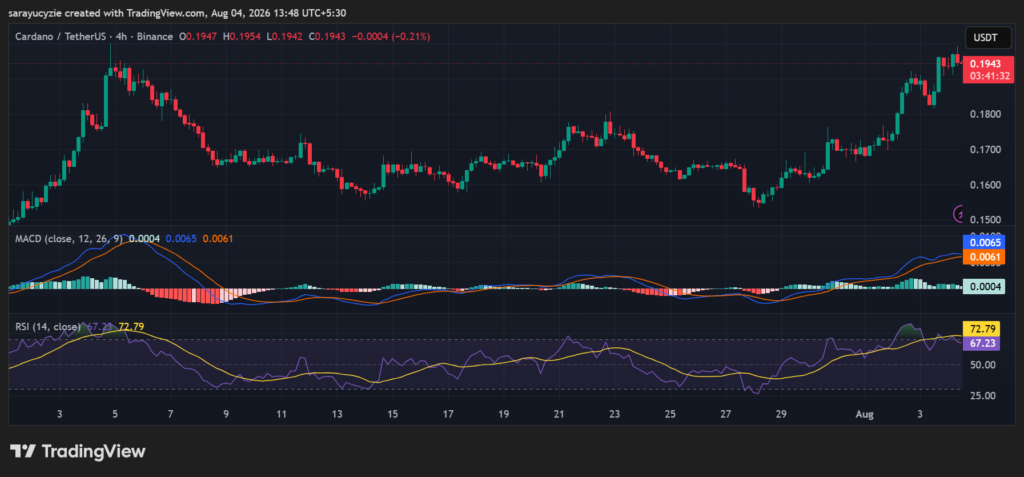Select the open value O0.1947
The image size is (1024, 477).
[200, 37]
